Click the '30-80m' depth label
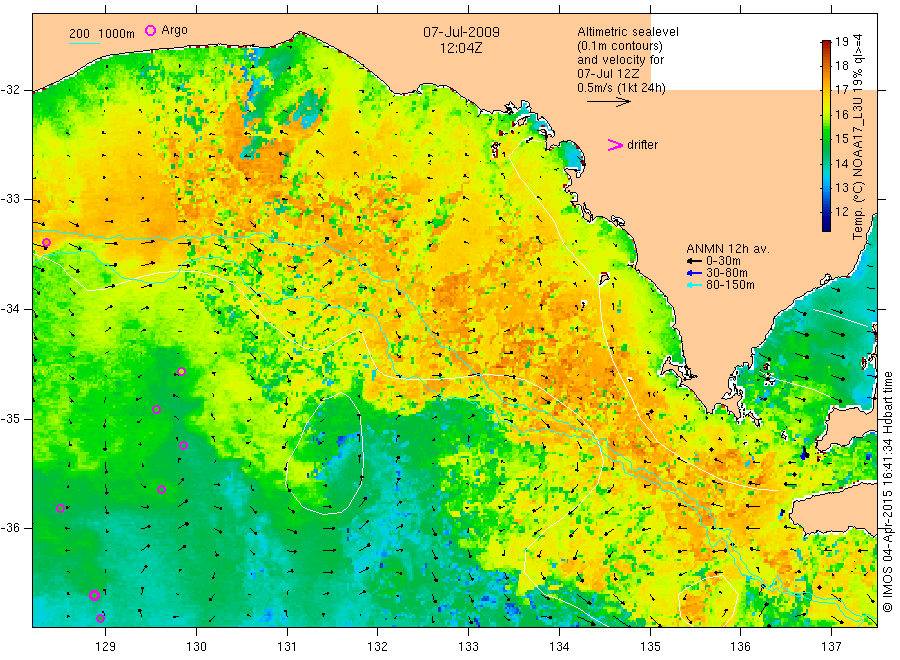The height and width of the screenshot is (660, 900). (x=727, y=273)
